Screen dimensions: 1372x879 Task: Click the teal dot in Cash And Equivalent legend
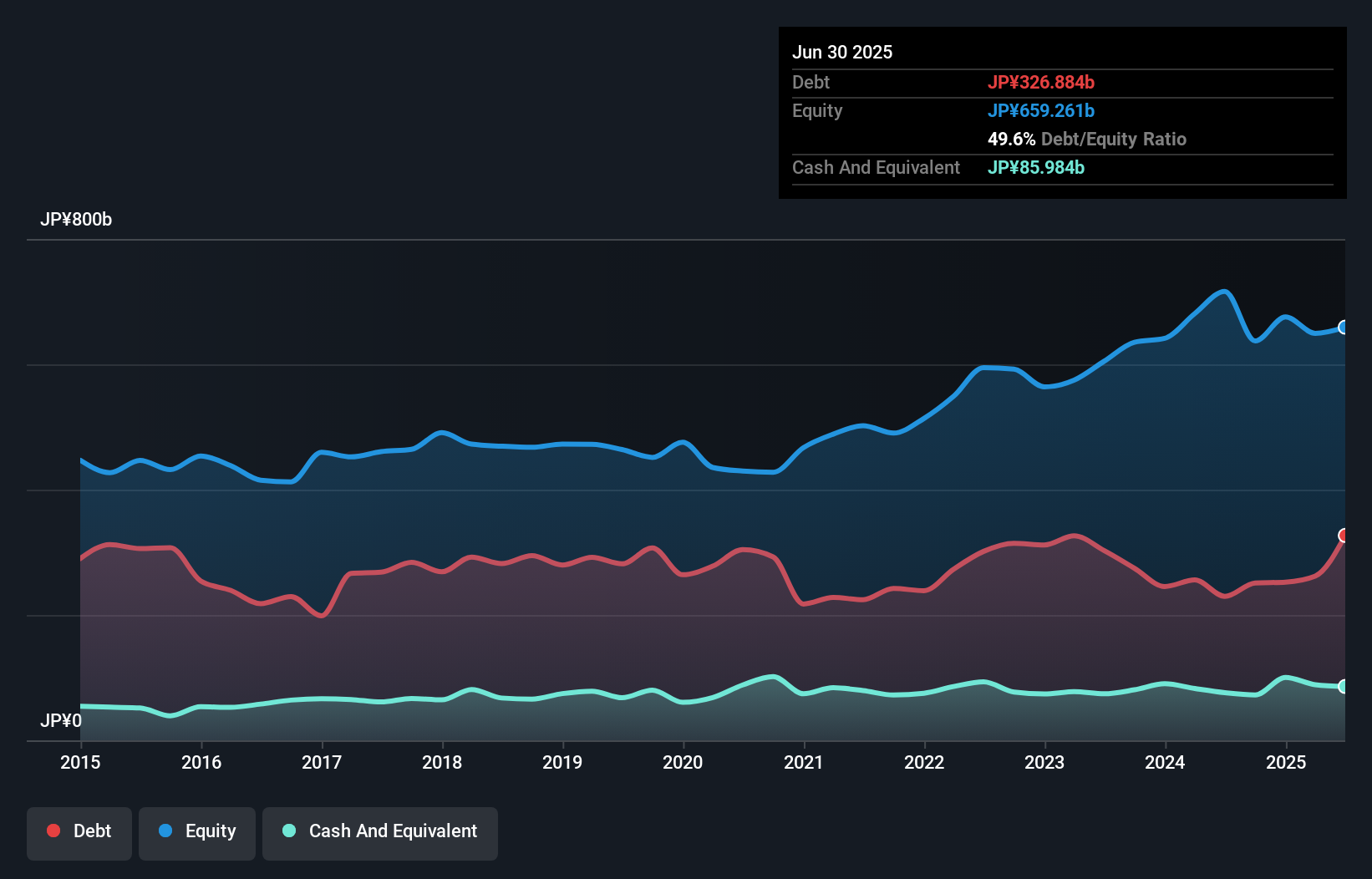(288, 831)
